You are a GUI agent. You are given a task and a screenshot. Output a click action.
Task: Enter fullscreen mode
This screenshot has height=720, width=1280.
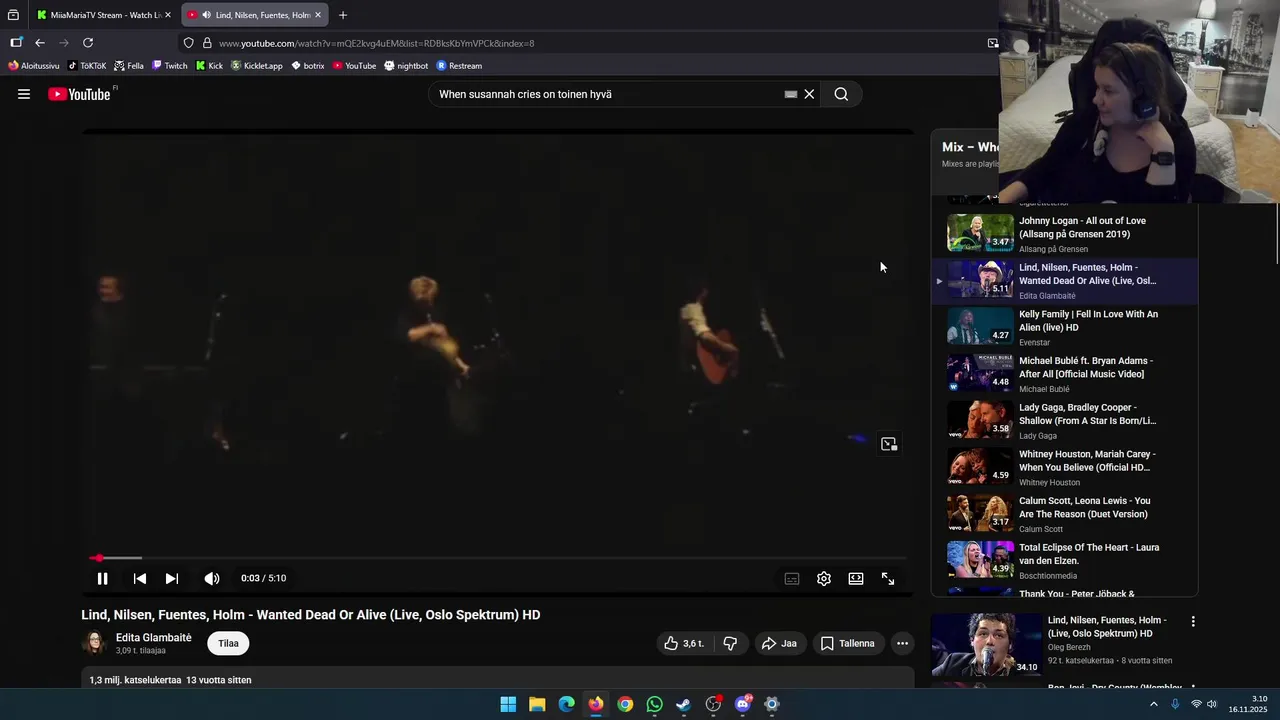click(888, 578)
